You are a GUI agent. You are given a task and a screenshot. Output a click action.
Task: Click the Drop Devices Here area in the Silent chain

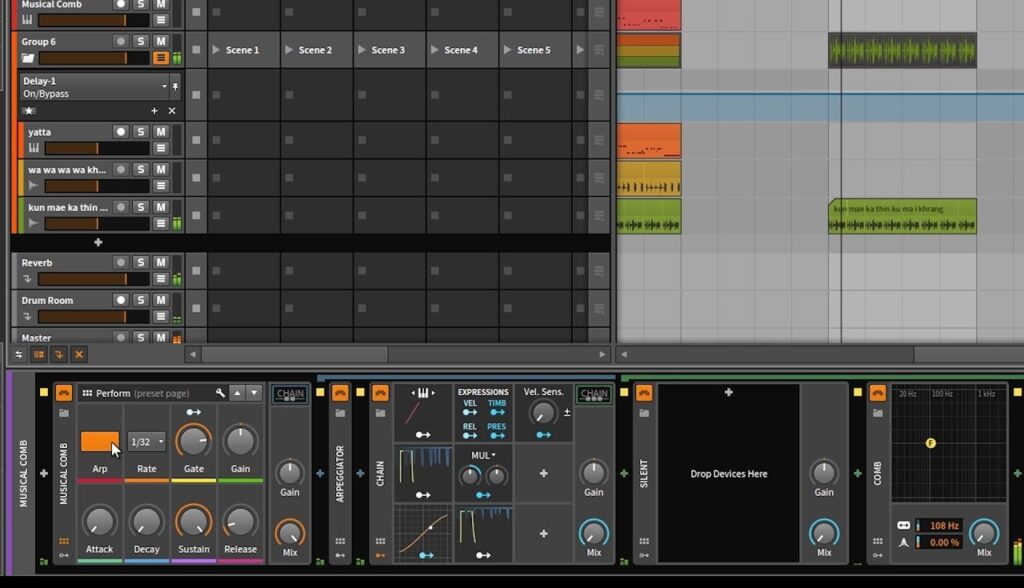click(728, 473)
